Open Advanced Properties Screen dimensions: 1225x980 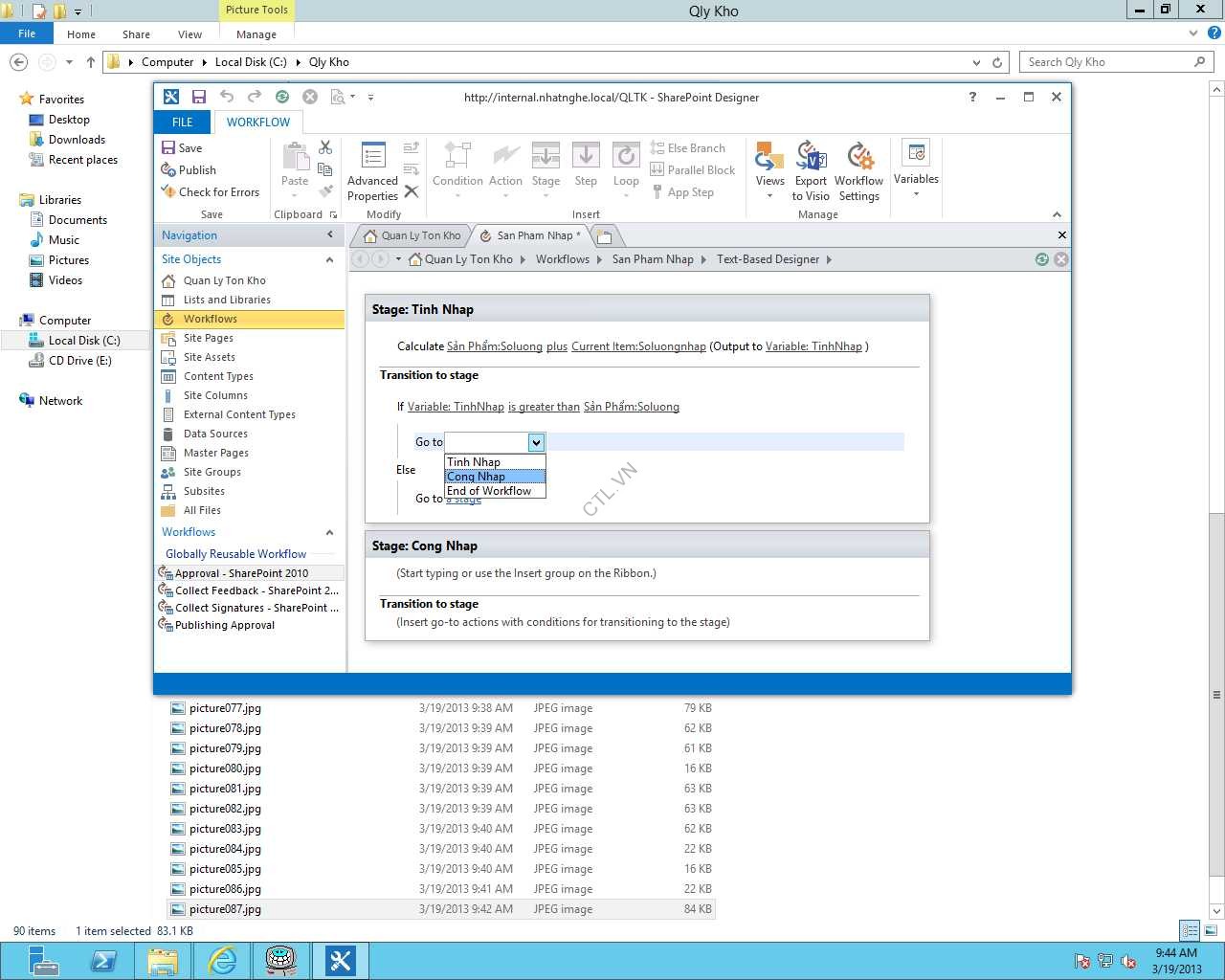372,172
